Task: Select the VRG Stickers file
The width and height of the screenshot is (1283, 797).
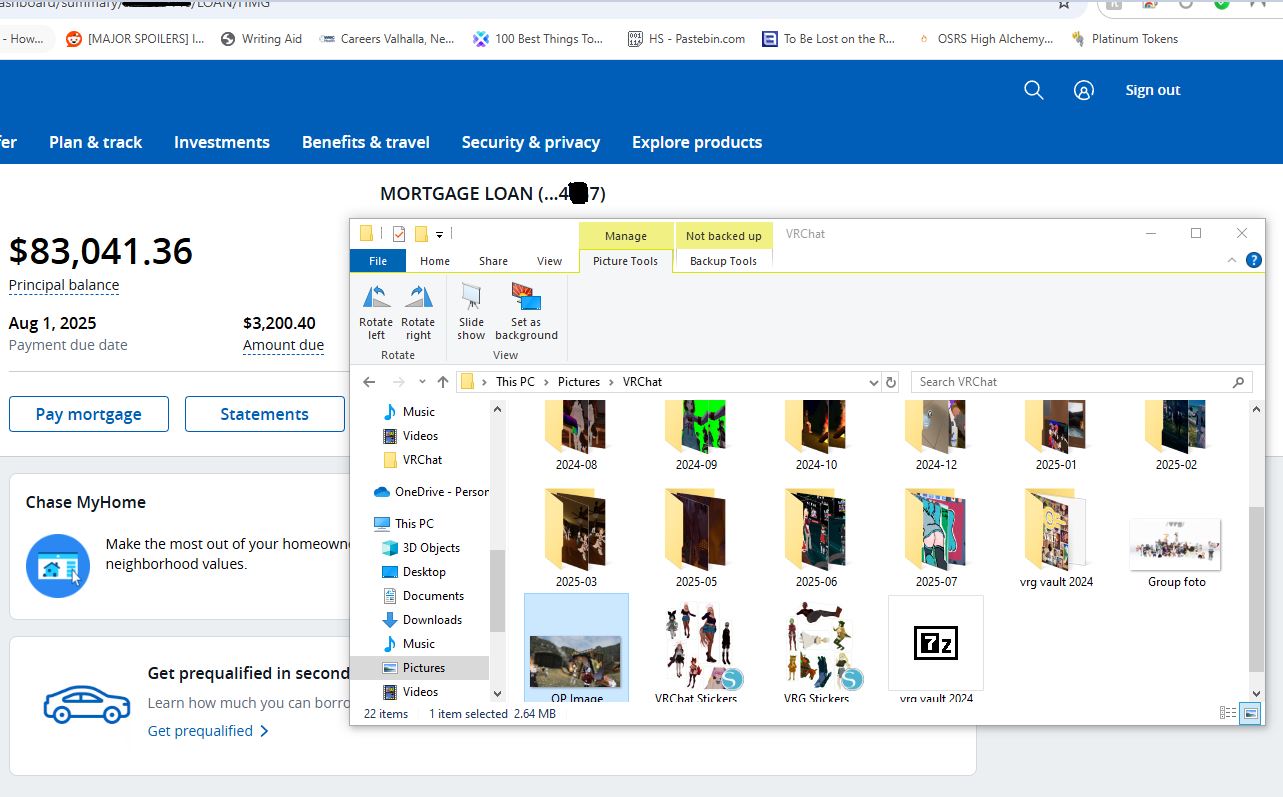Action: click(x=816, y=651)
